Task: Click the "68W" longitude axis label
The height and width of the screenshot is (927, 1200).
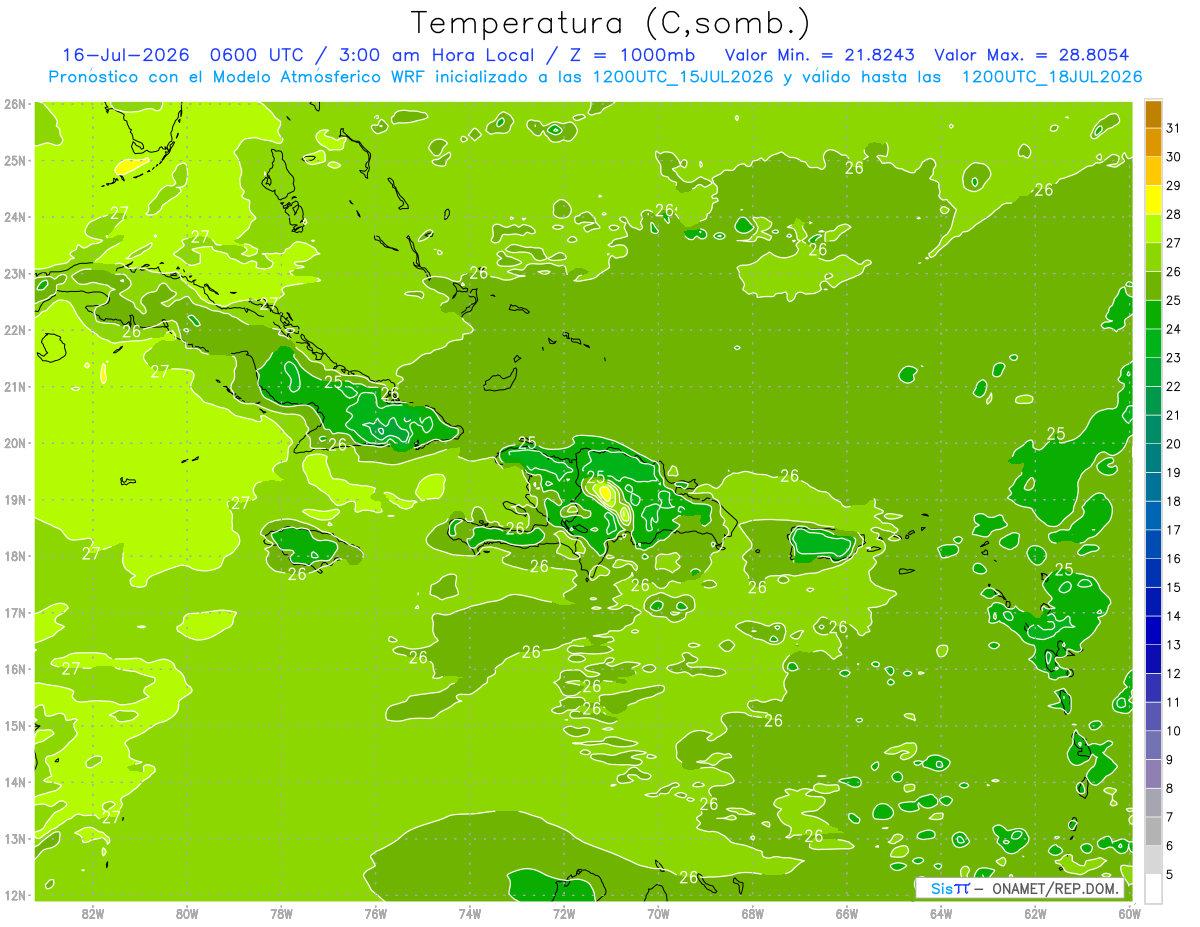Action: pos(753,913)
